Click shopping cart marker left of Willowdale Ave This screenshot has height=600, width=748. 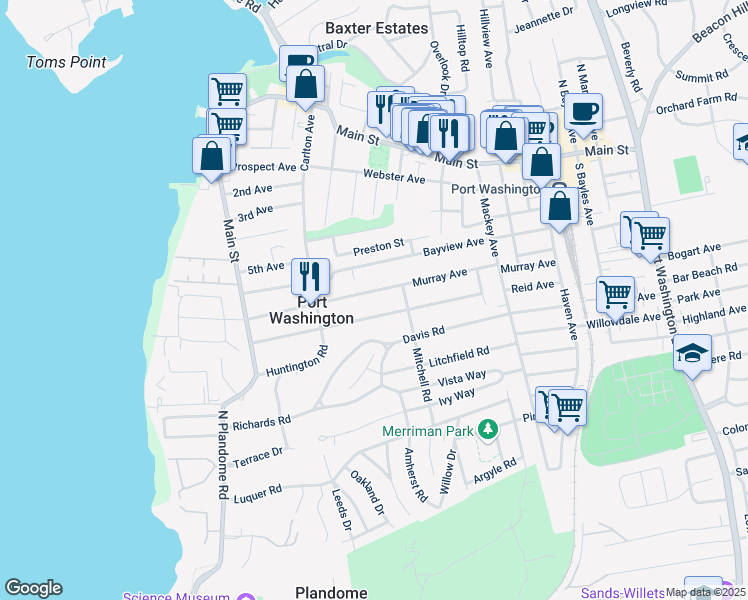[615, 296]
